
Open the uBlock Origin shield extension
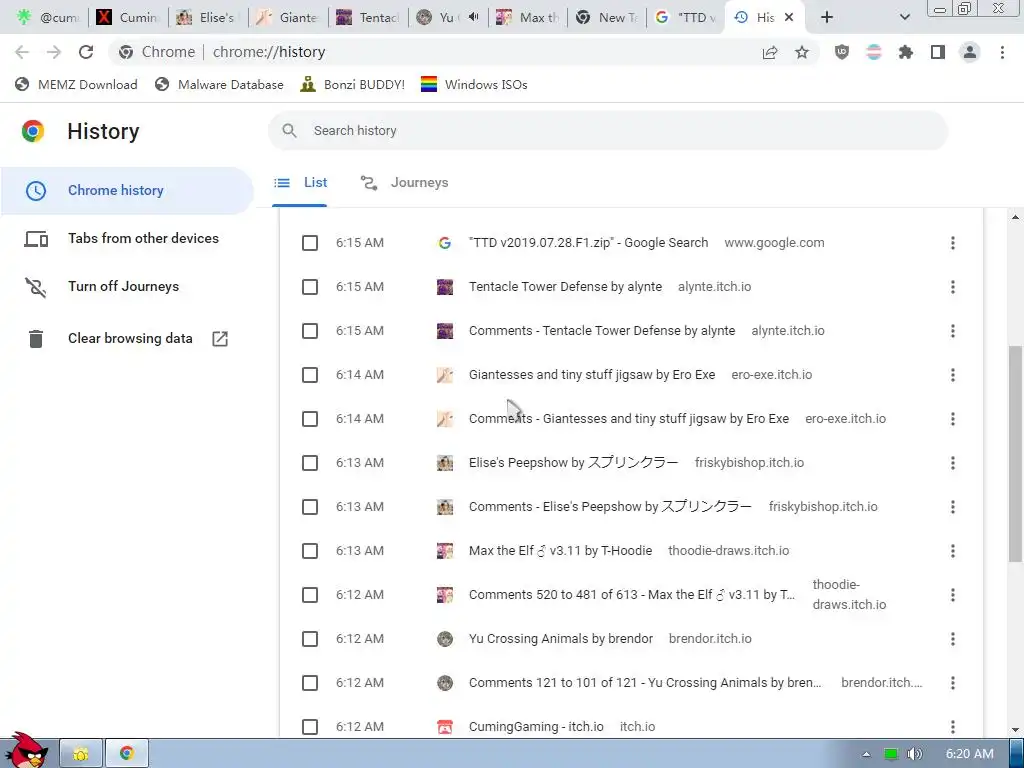[842, 52]
